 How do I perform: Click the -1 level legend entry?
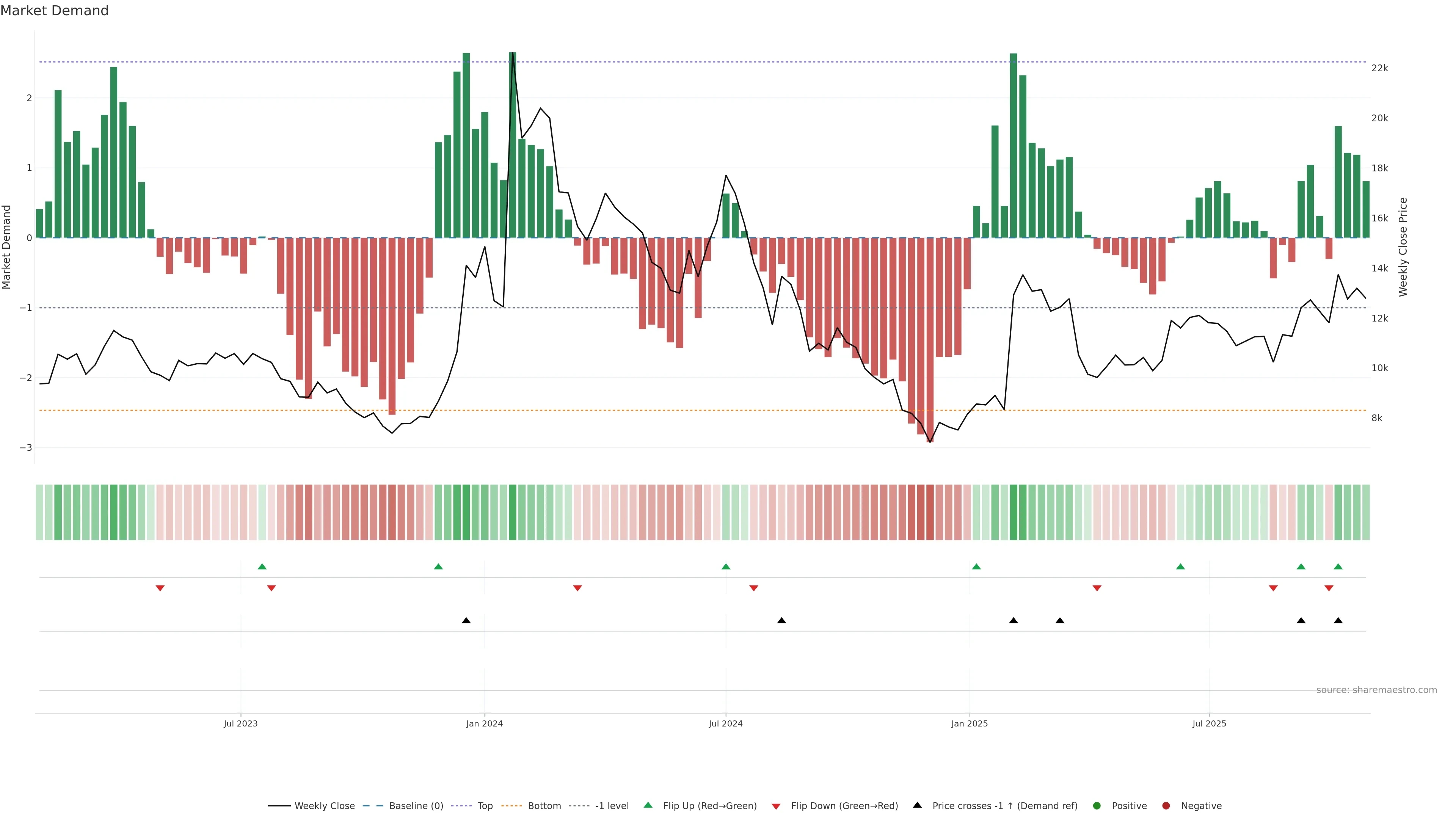click(x=612, y=806)
